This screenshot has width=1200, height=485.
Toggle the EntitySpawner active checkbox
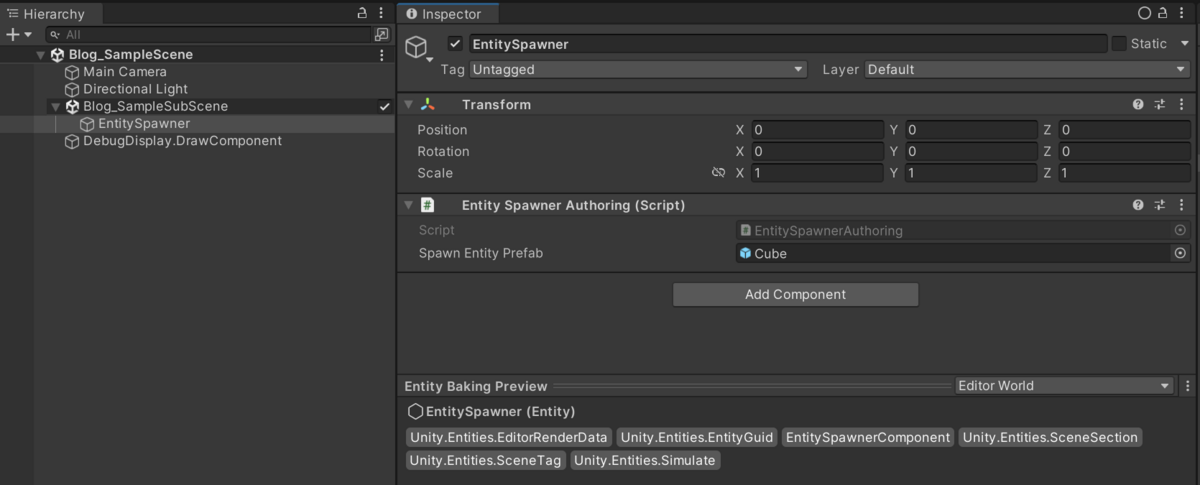pos(455,44)
